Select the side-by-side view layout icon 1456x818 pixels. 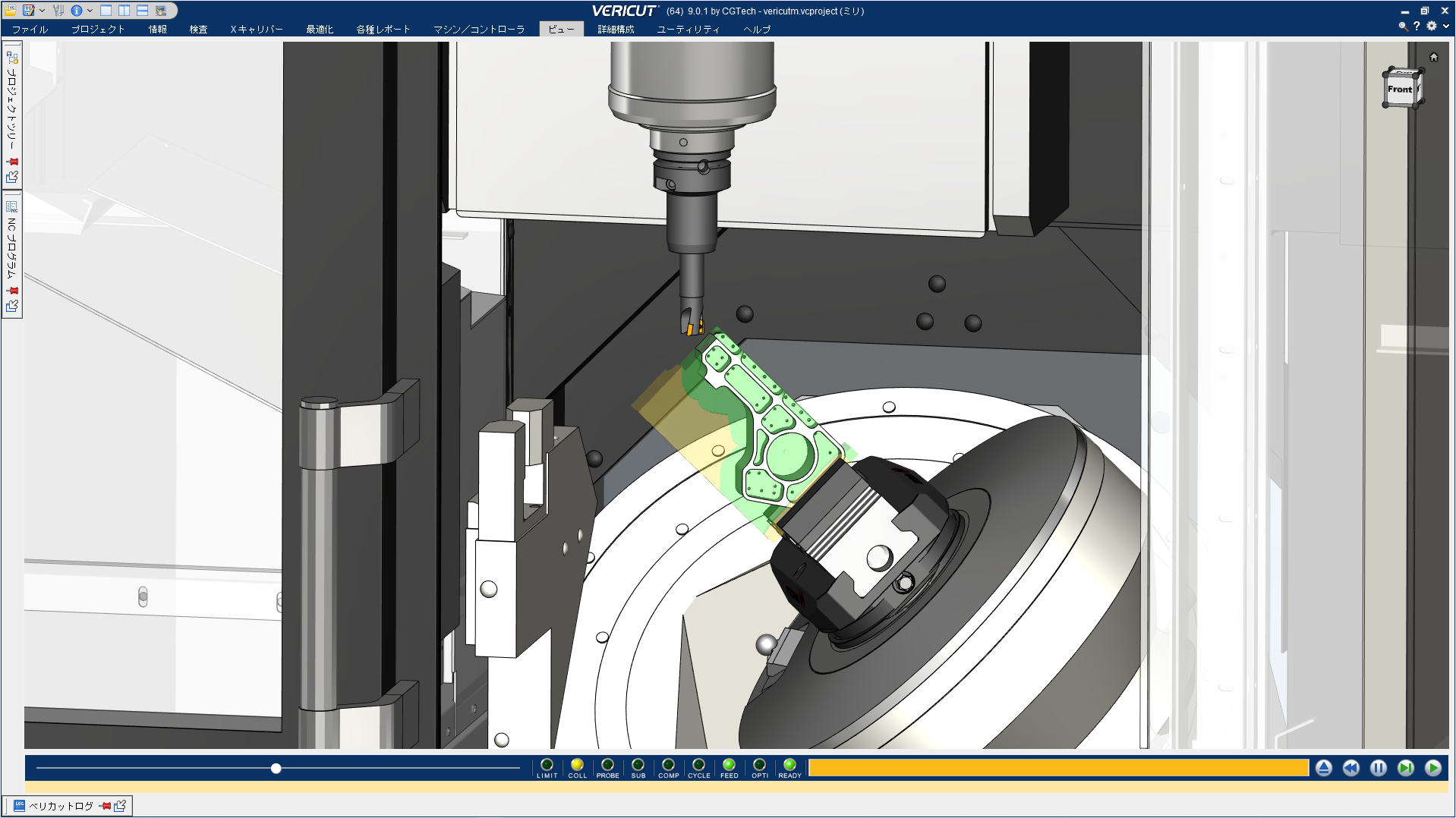click(124, 11)
